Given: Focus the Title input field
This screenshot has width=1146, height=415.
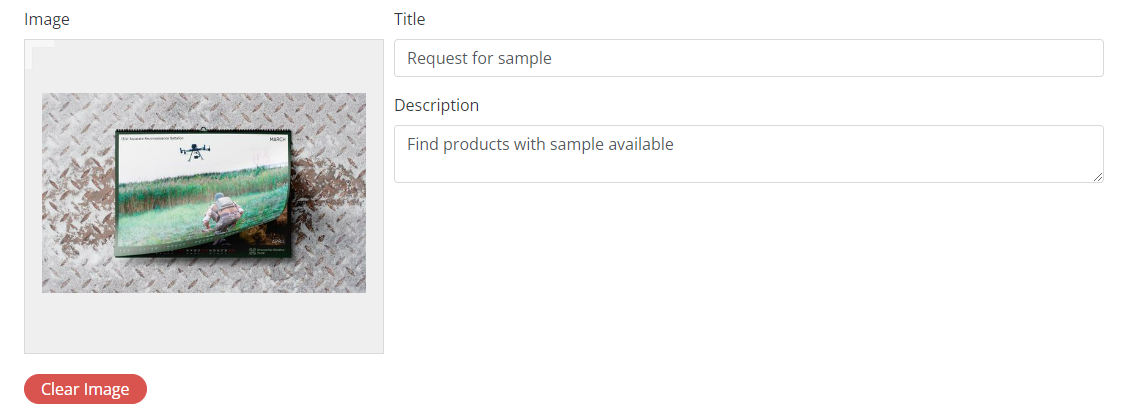Looking at the screenshot, I should tap(748, 58).
